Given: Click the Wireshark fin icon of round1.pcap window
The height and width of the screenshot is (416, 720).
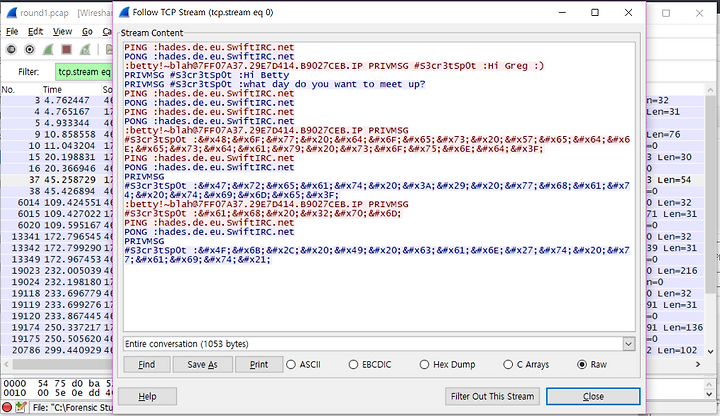Looking at the screenshot, I should point(12,13).
